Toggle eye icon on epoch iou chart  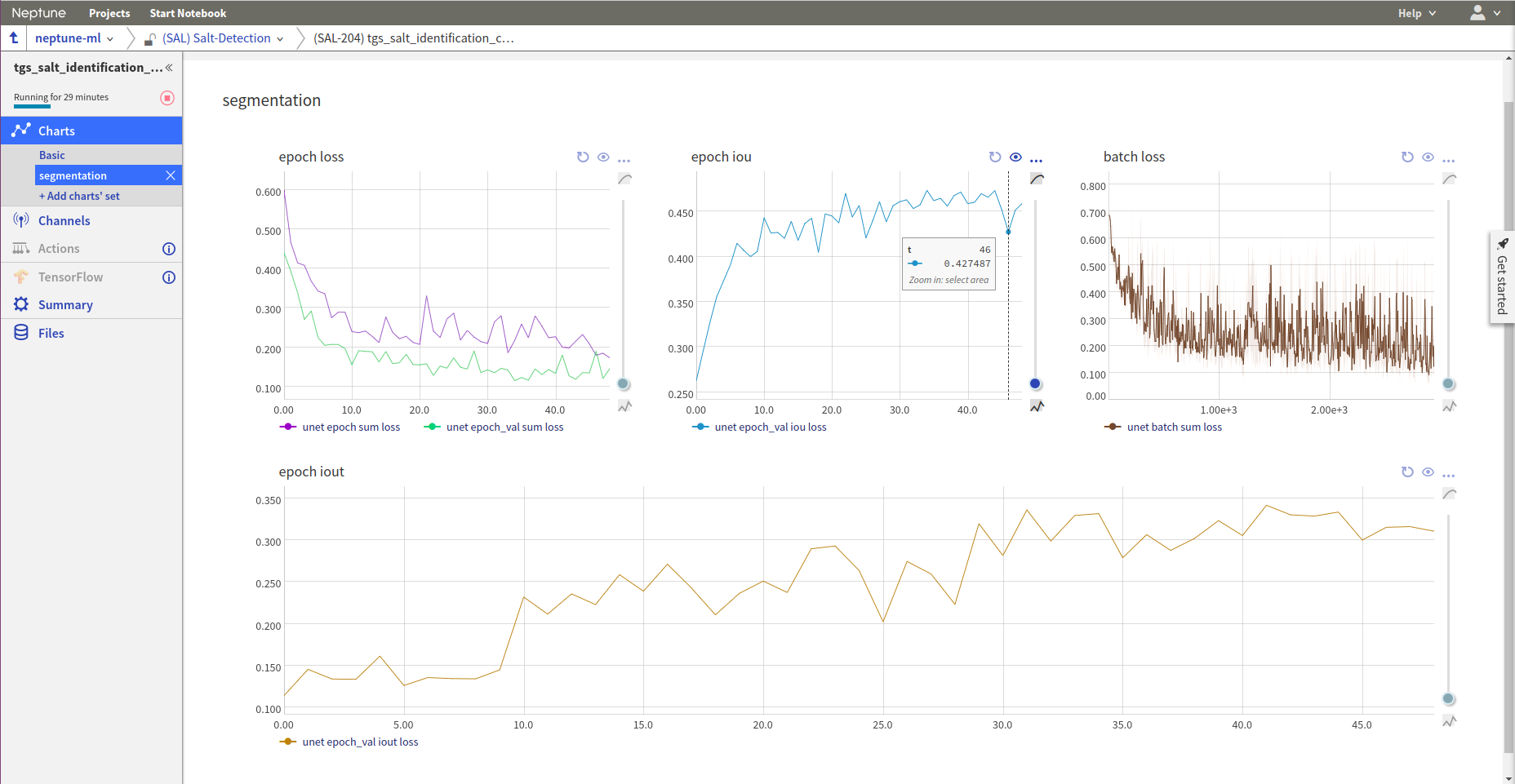tap(1015, 157)
